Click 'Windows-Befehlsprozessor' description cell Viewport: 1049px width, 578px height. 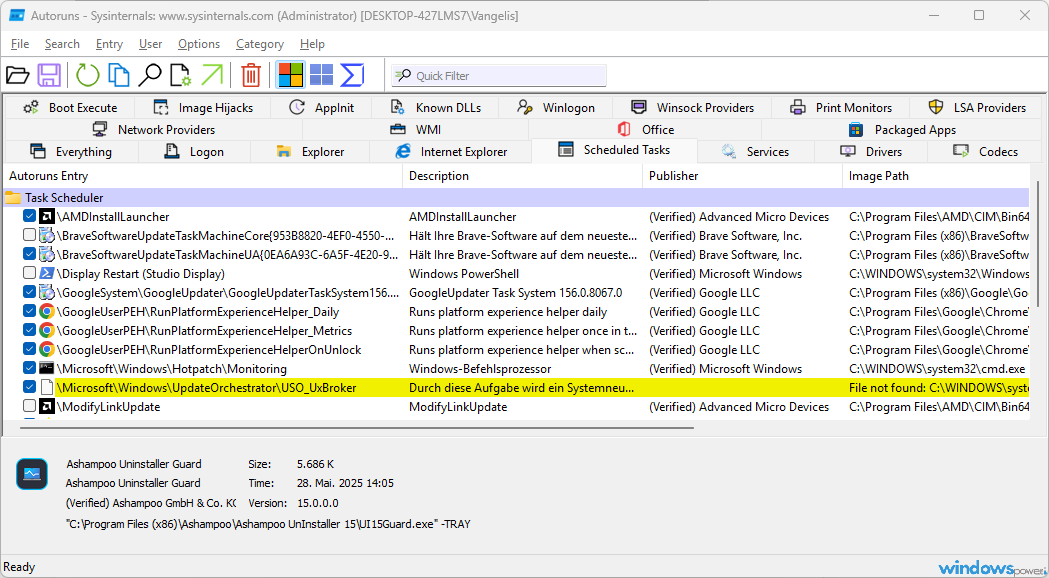point(480,369)
